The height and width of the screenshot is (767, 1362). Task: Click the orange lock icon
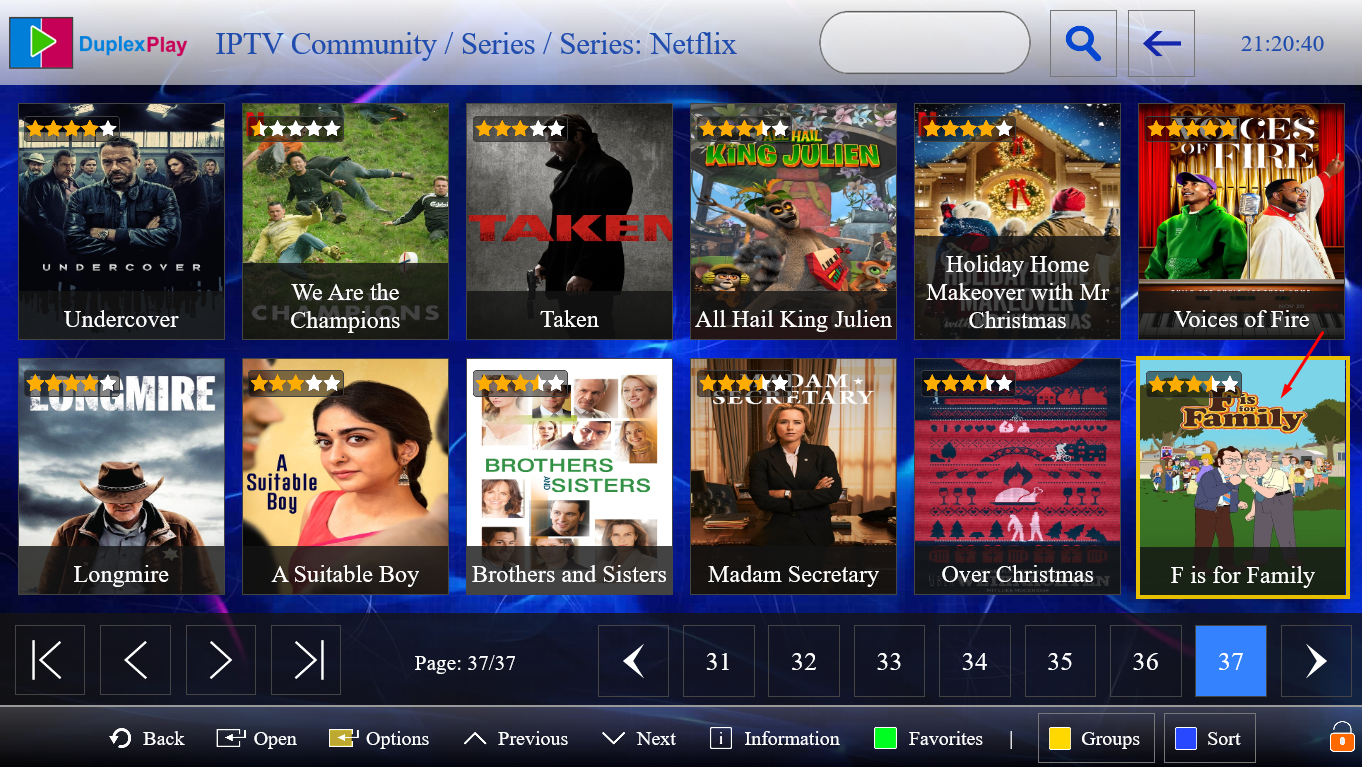coord(1341,737)
